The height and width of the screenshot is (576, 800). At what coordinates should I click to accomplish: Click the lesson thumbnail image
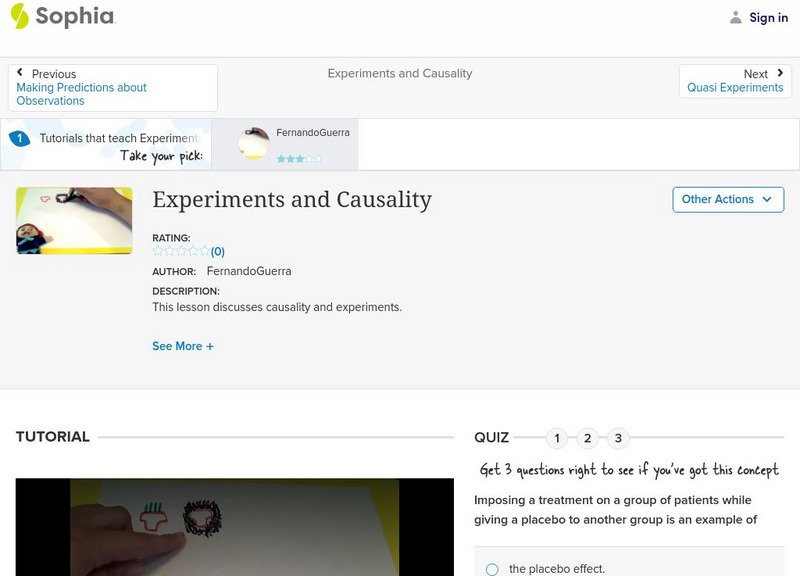[74, 221]
